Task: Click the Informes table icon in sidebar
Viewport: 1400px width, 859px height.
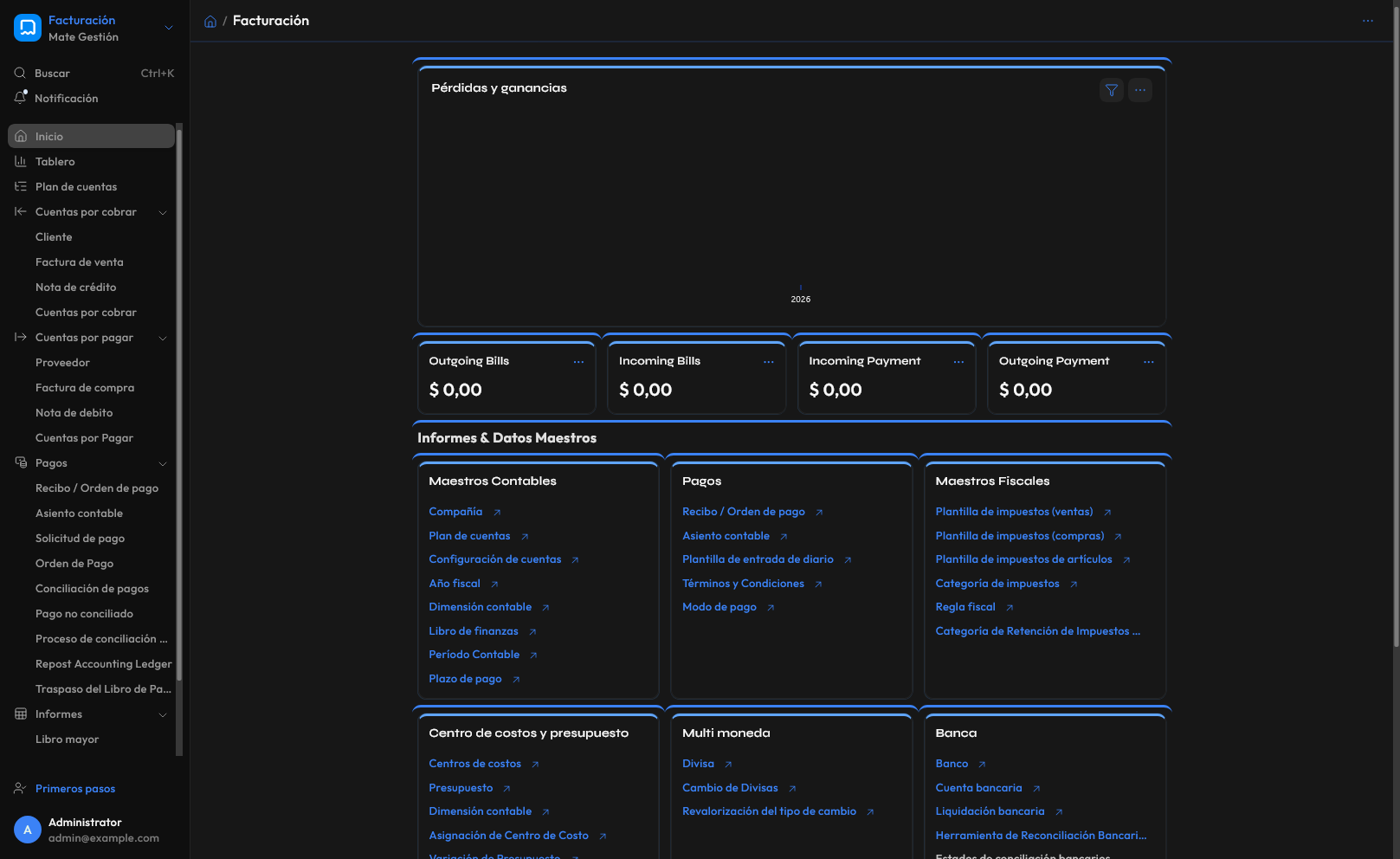Action: pyautogui.click(x=21, y=714)
